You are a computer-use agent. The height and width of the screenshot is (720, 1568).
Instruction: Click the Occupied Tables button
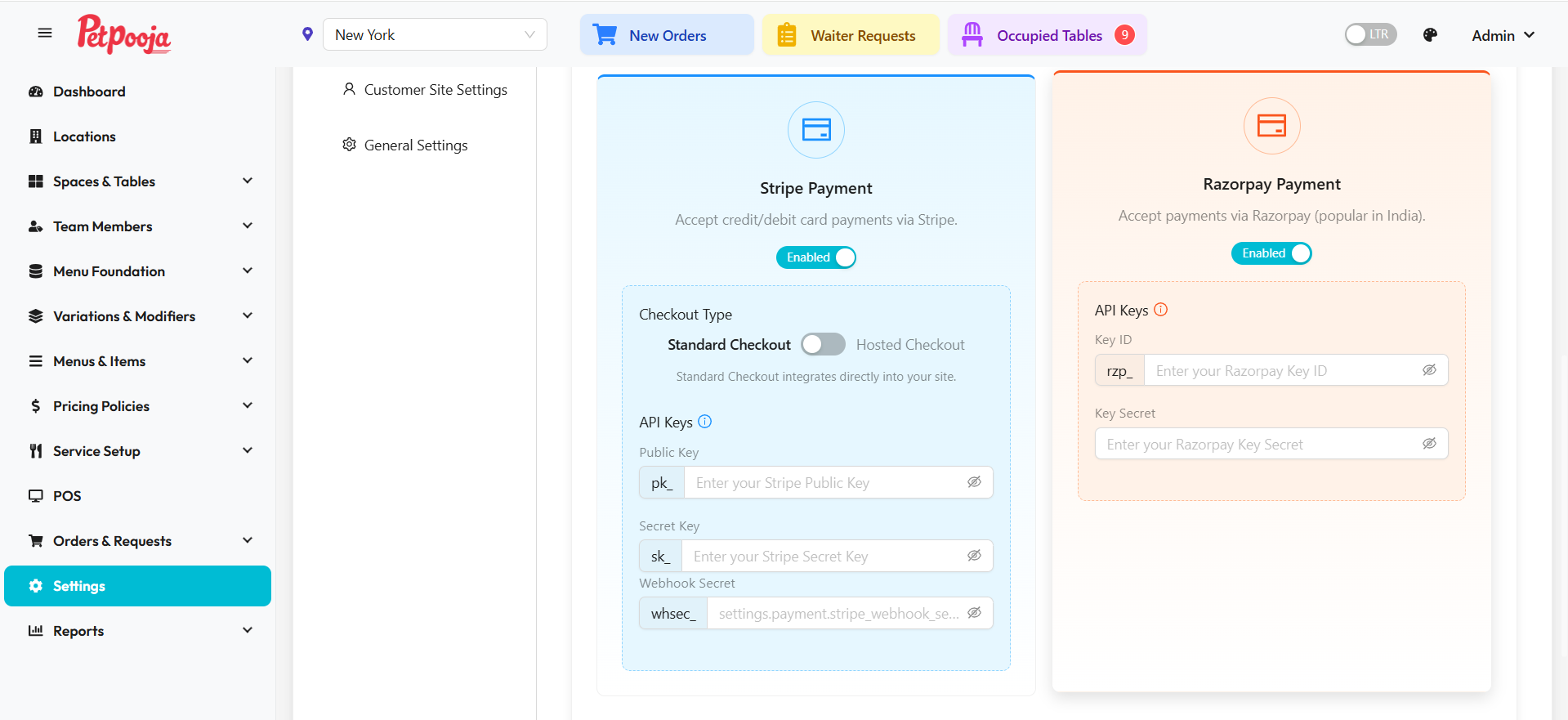coord(1048,35)
